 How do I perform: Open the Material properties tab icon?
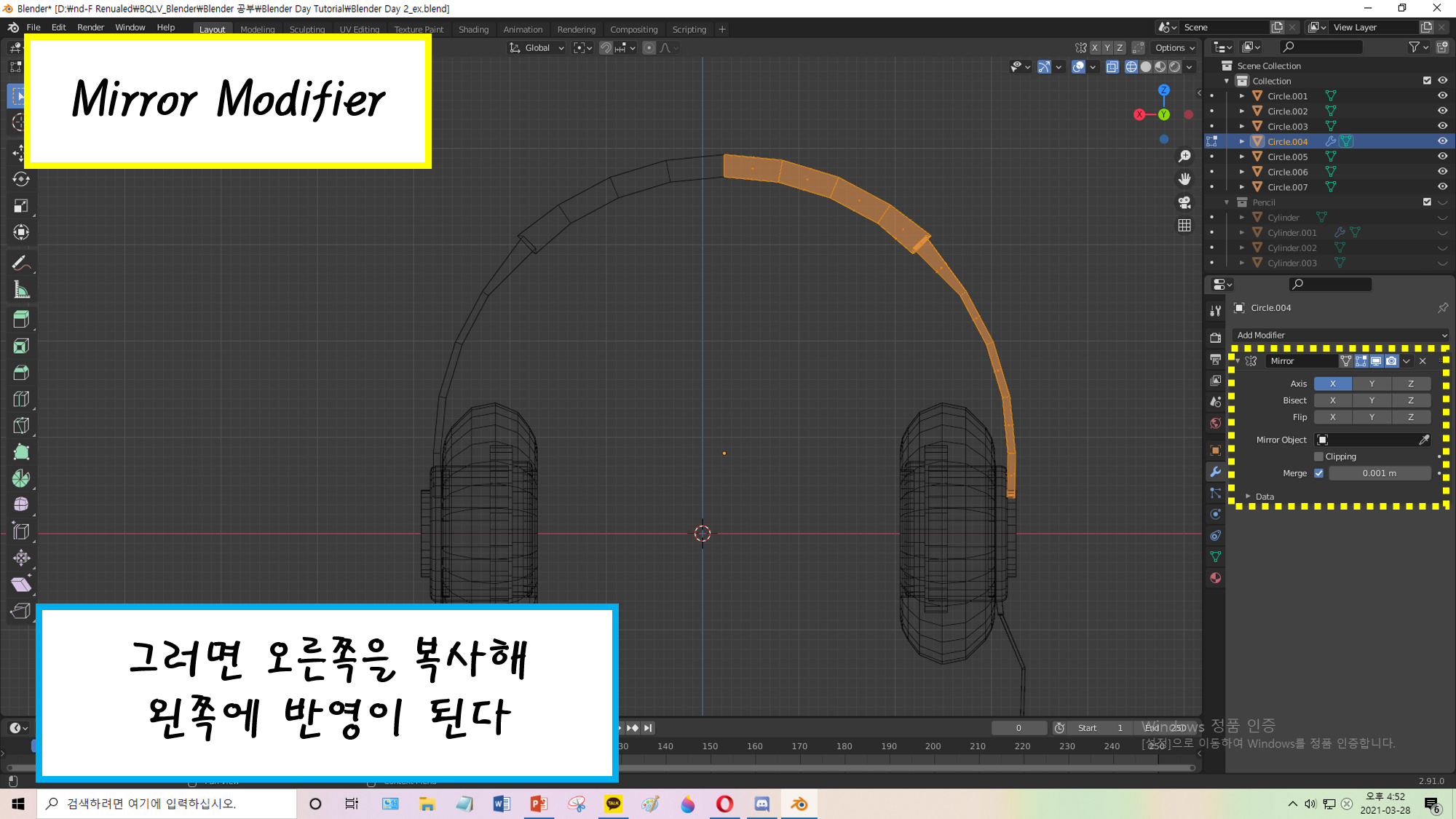point(1215,578)
